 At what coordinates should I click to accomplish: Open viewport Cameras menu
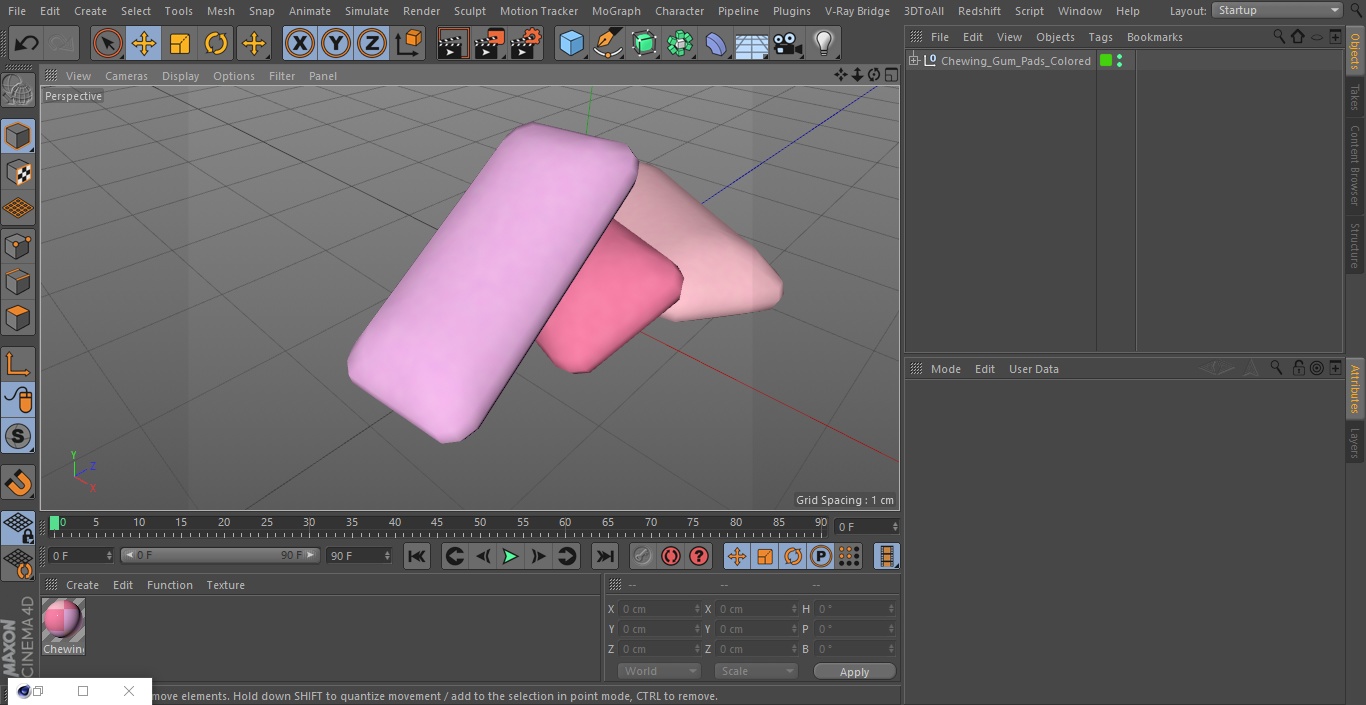(x=126, y=76)
